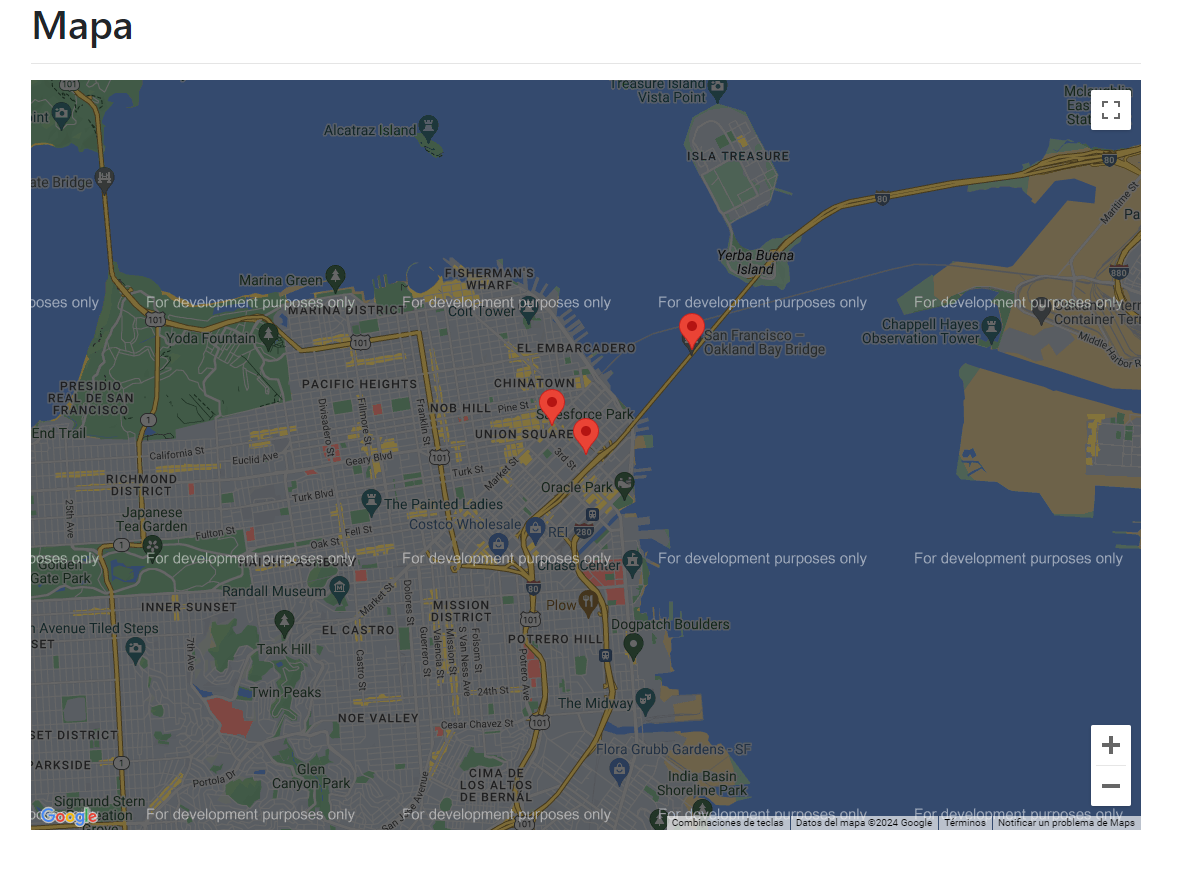The width and height of the screenshot is (1183, 873).
Task: Click the PACIFIC HEIGHTS neighborhood label
Action: pyautogui.click(x=359, y=384)
